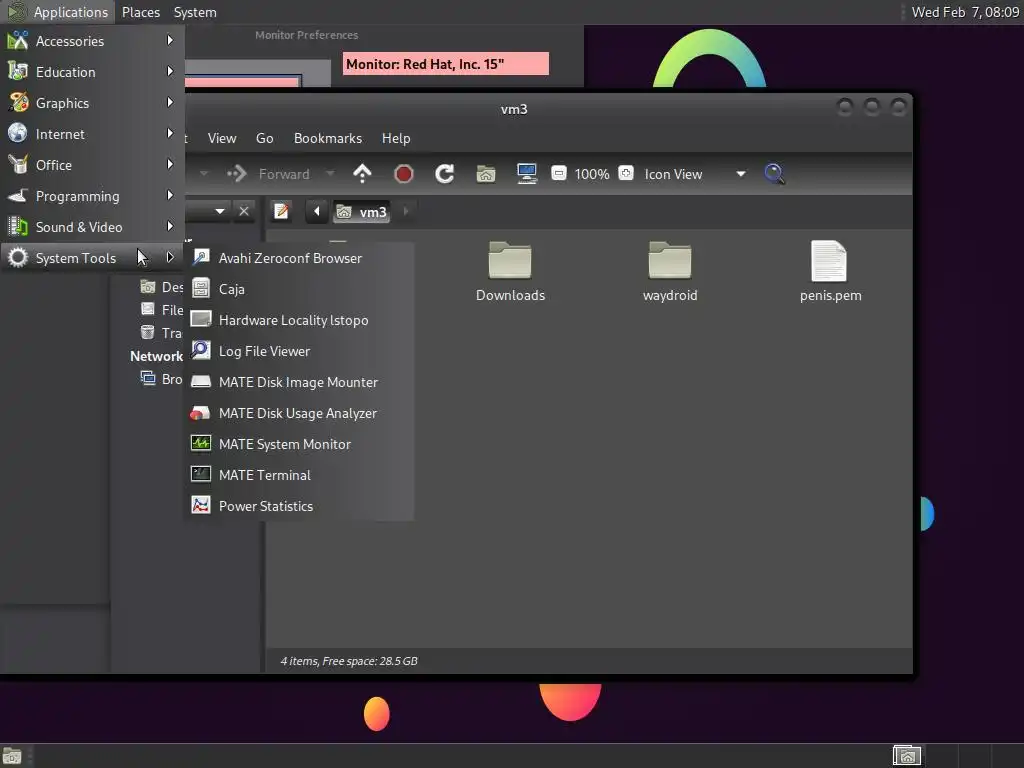Launch MATE System Monitor
1024x768 pixels.
pos(300,444)
